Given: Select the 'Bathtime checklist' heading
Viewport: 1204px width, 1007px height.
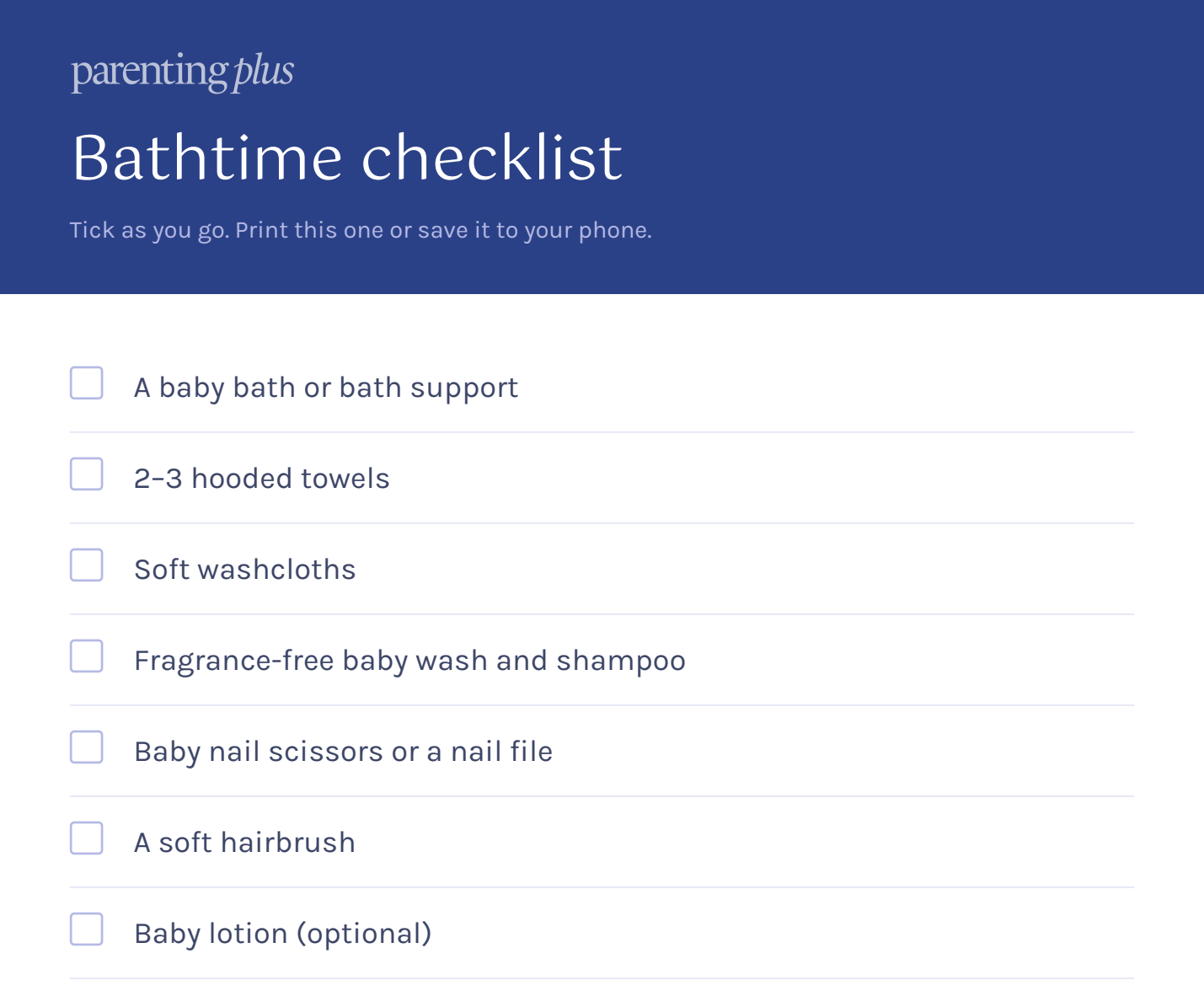Looking at the screenshot, I should click(347, 158).
